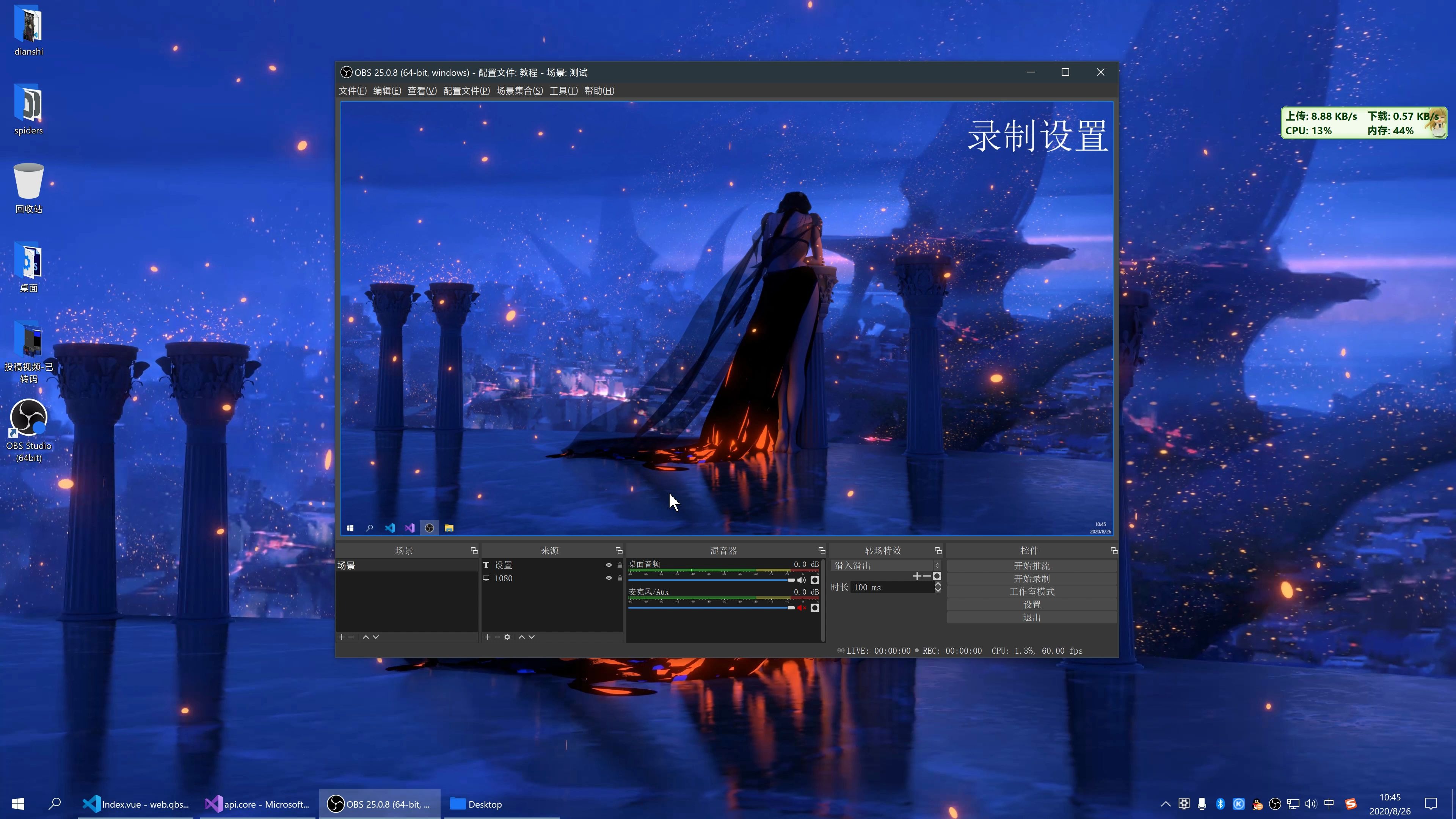Mute the 桌面音频 channel
The width and height of the screenshot is (1456, 819).
802,580
